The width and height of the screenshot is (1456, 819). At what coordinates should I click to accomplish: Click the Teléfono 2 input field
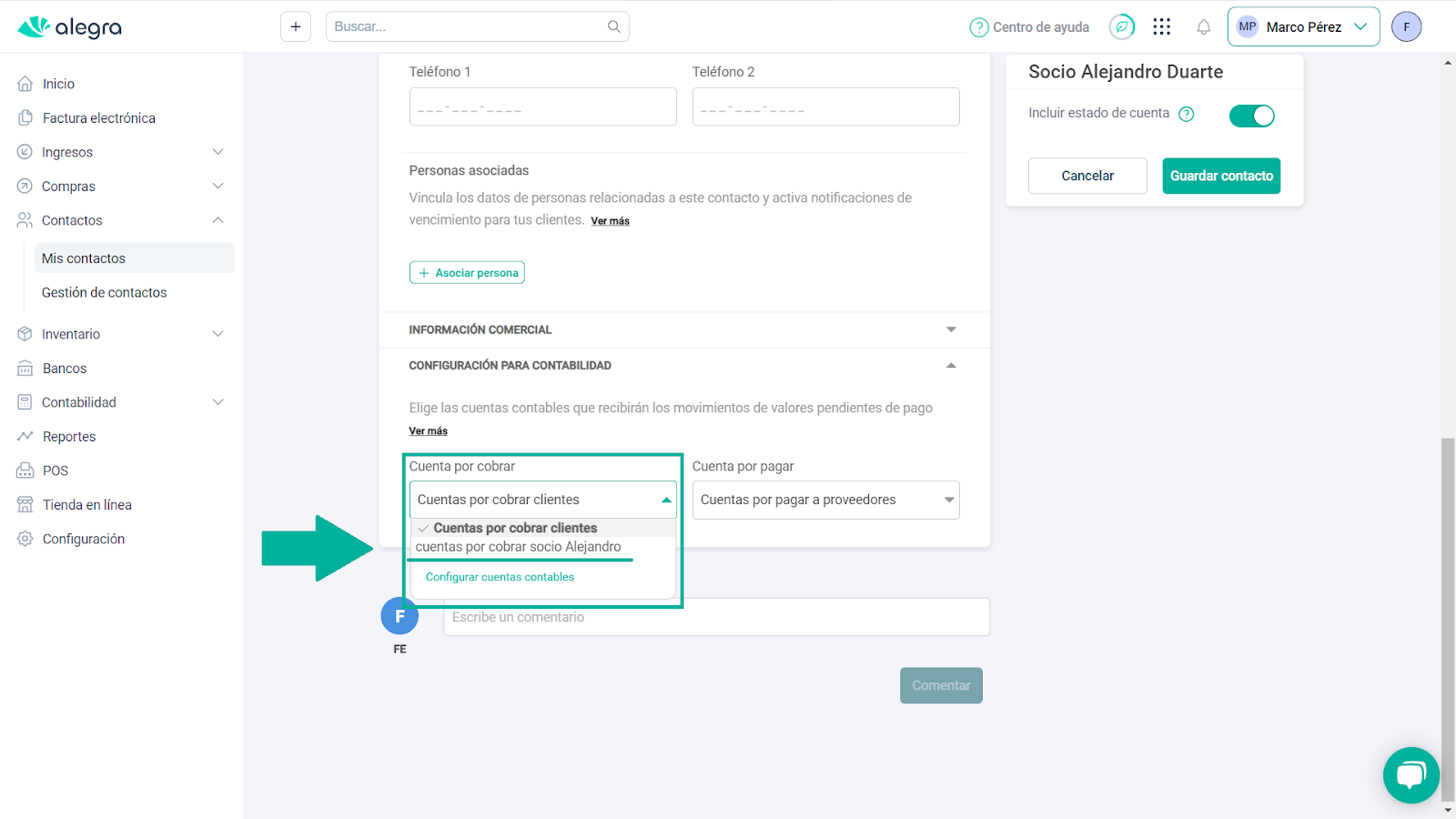(x=825, y=106)
